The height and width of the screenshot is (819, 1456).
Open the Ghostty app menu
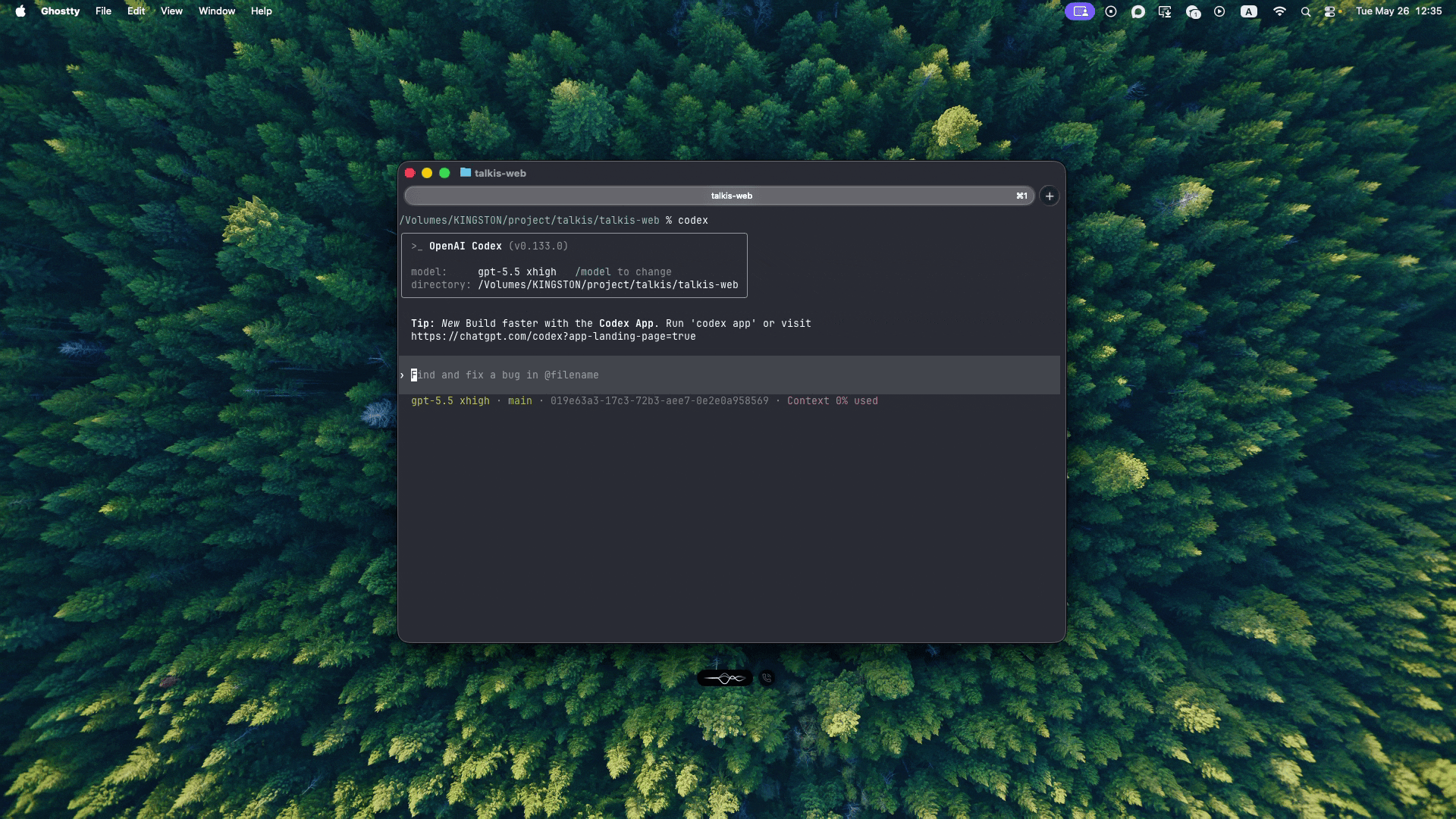point(61,11)
